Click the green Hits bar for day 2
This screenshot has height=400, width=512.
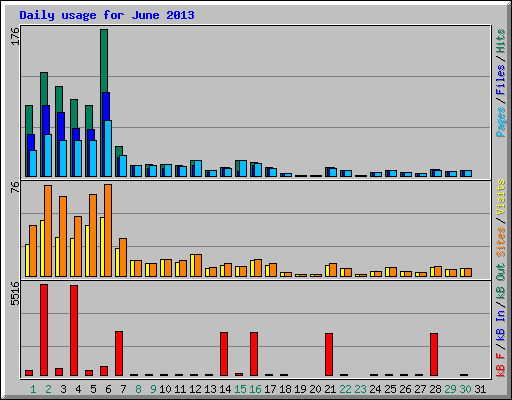[x=44, y=89]
